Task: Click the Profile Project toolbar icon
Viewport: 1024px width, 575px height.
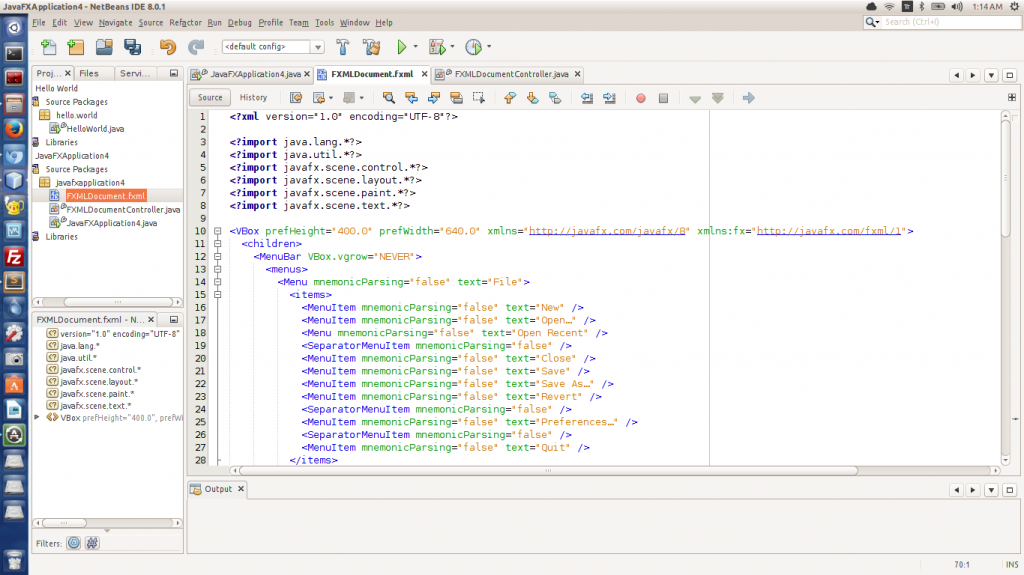Action: coord(473,47)
